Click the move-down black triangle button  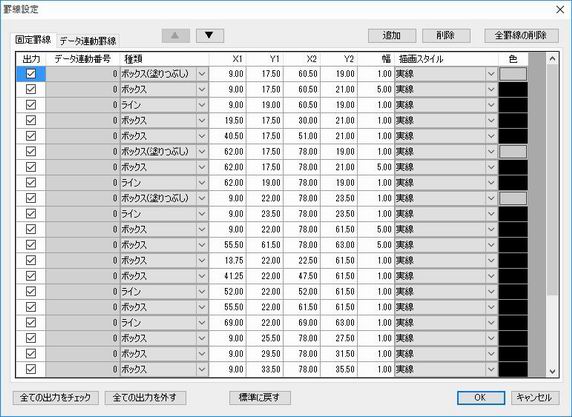click(x=210, y=36)
